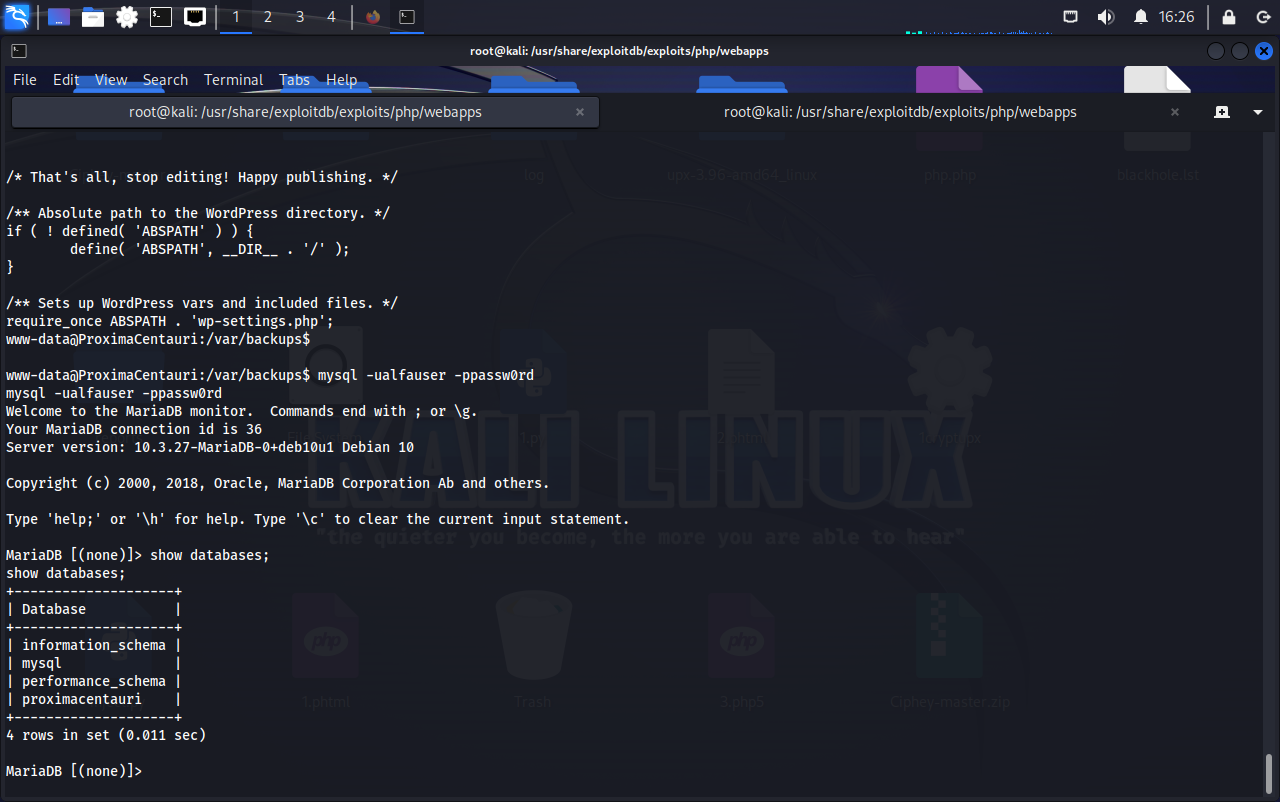1280x802 pixels.
Task: Open the tab list dropdown arrow
Action: (1258, 112)
